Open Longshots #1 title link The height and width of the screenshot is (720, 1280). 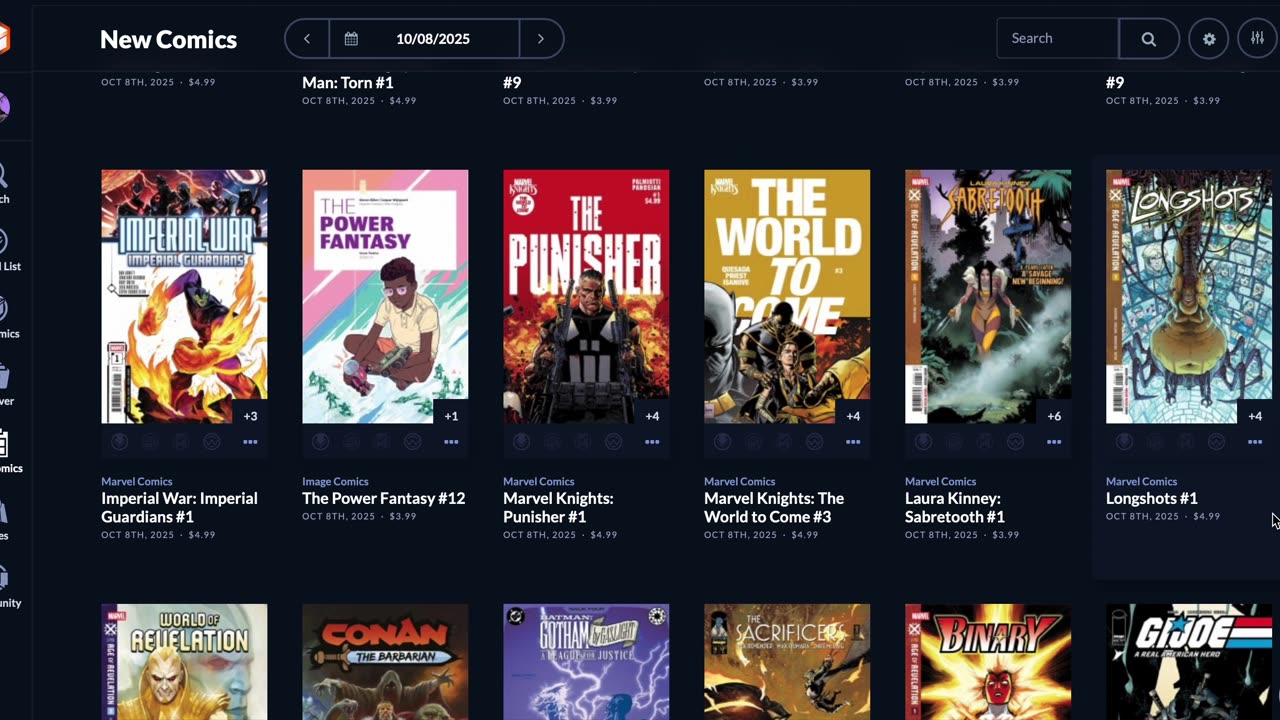click(1151, 498)
